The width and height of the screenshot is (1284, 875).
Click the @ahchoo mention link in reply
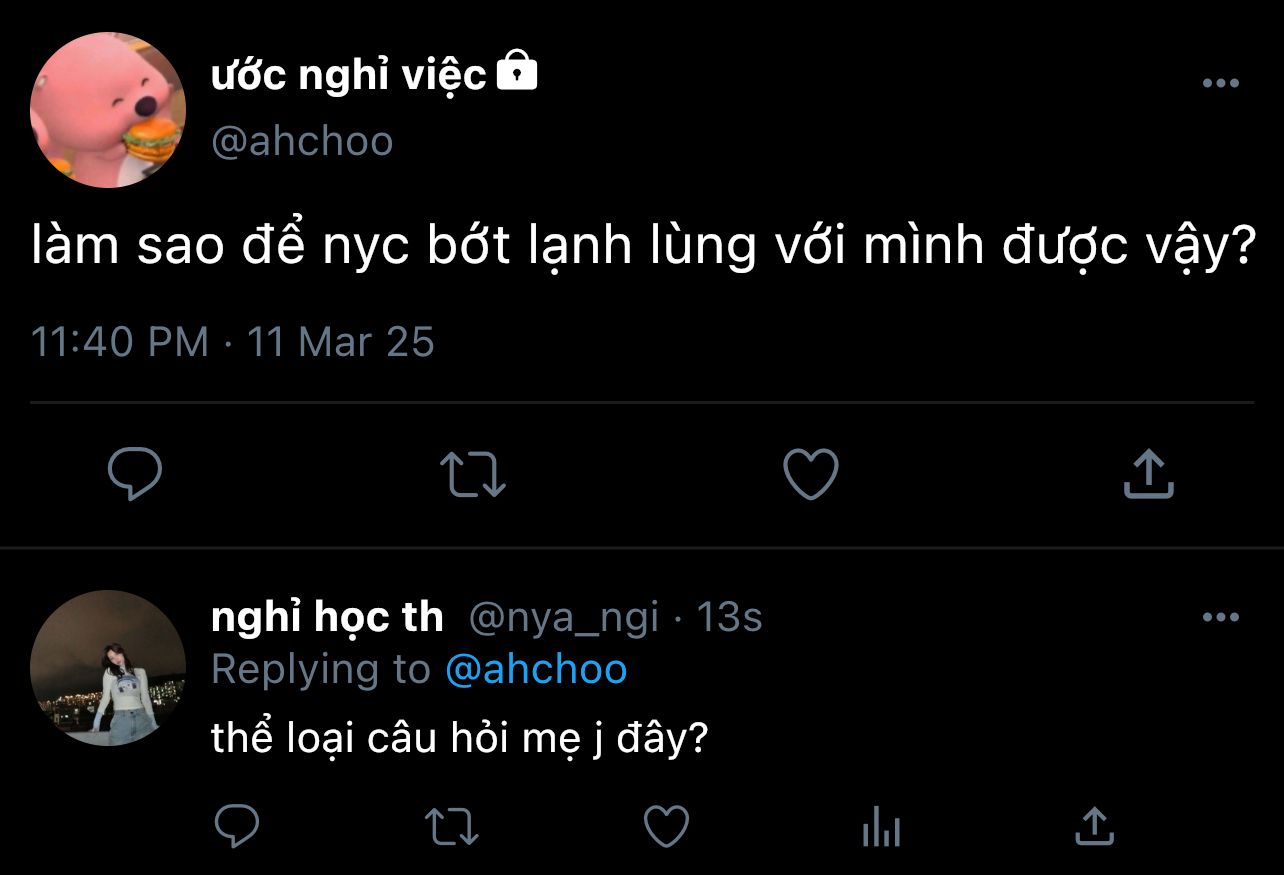535,669
